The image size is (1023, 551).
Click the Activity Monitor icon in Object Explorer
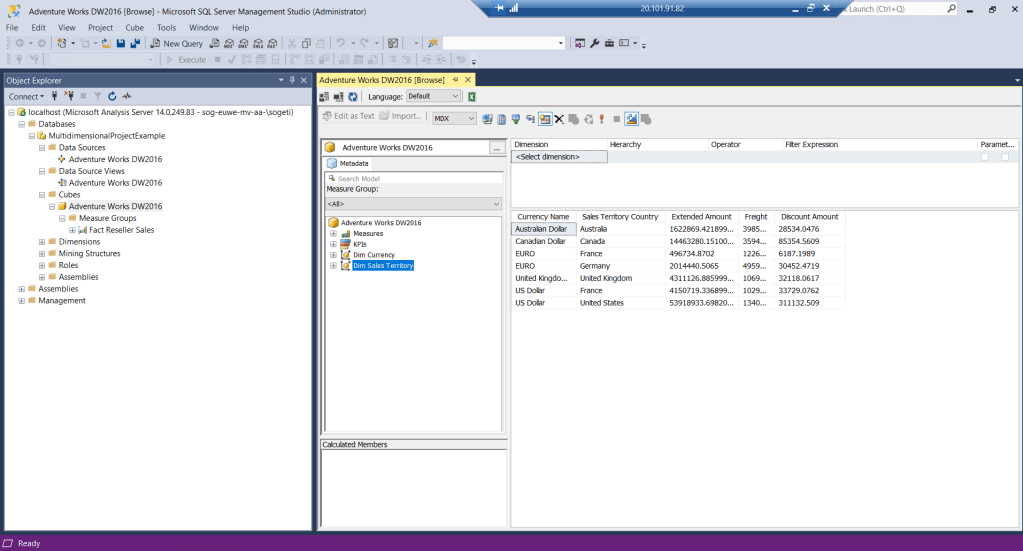coord(127,96)
